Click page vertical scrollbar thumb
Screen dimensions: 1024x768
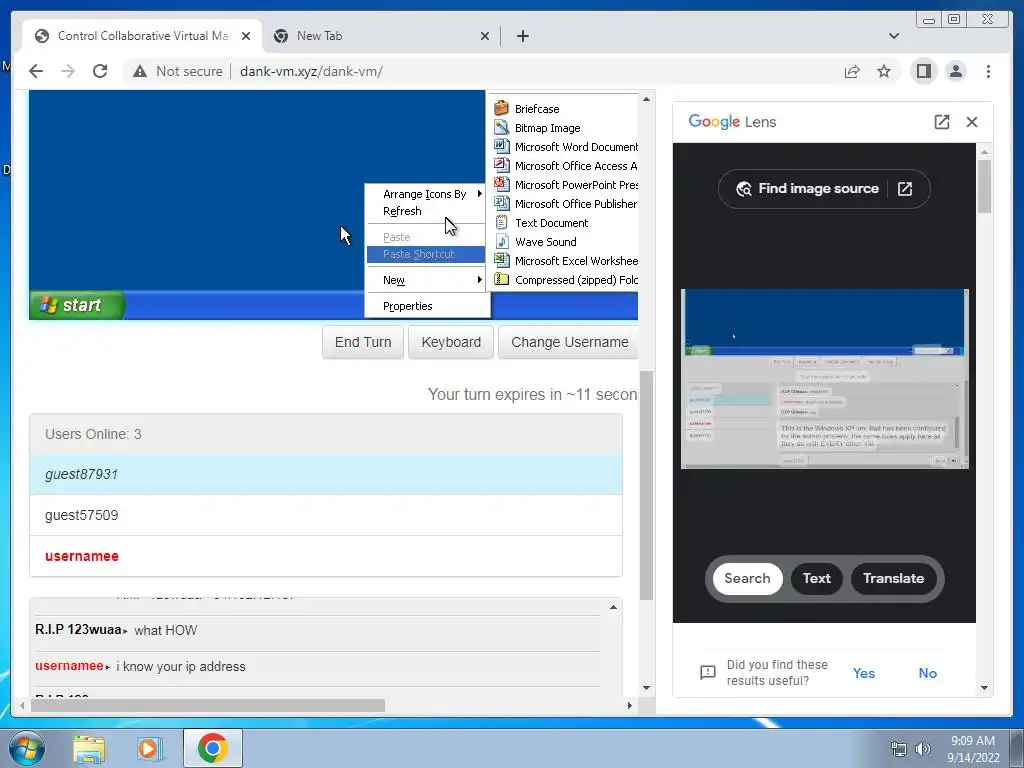[x=647, y=485]
